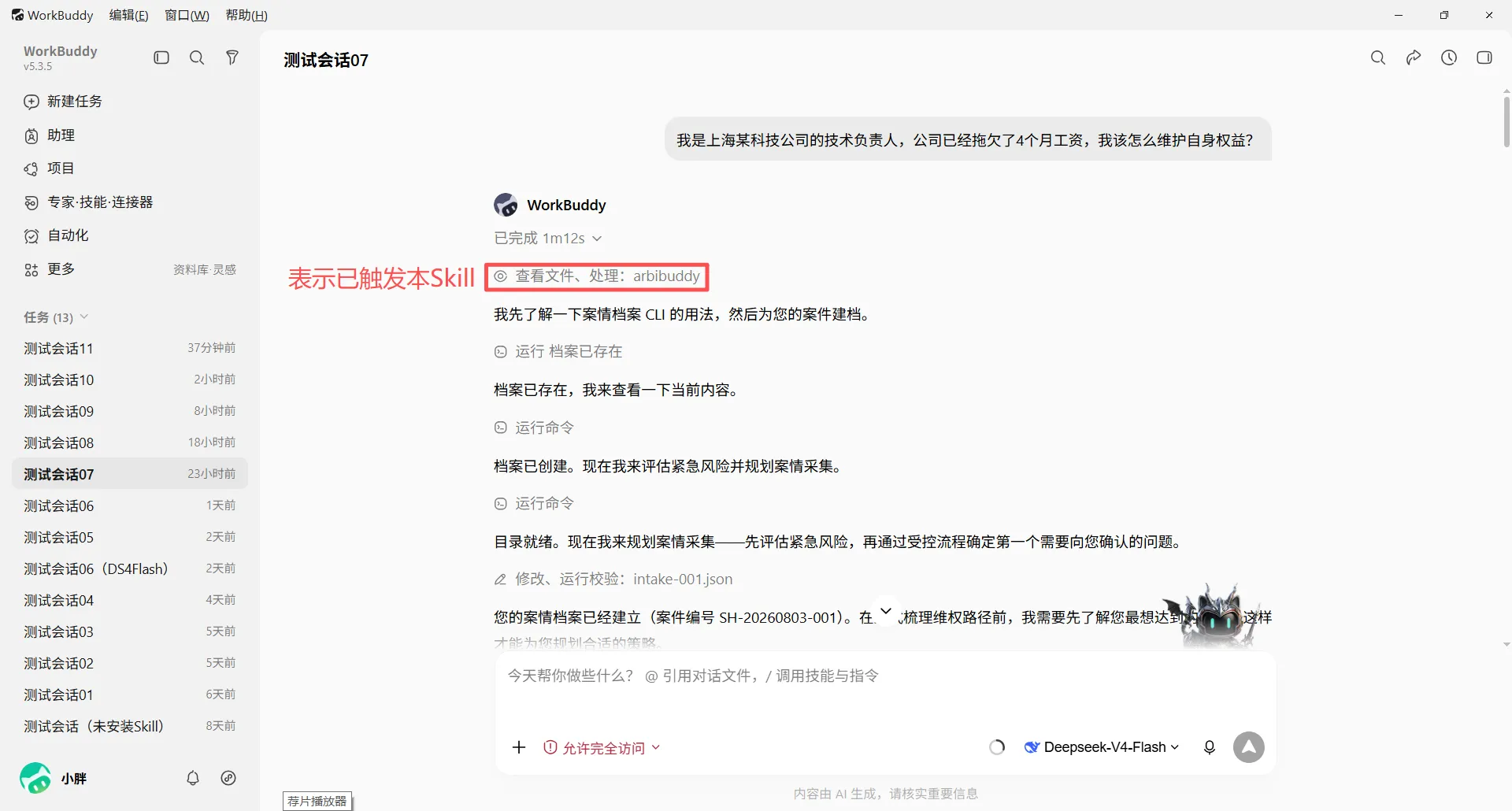The width and height of the screenshot is (1512, 811).
Task: Open conversation history clock icon
Action: coord(1449,57)
